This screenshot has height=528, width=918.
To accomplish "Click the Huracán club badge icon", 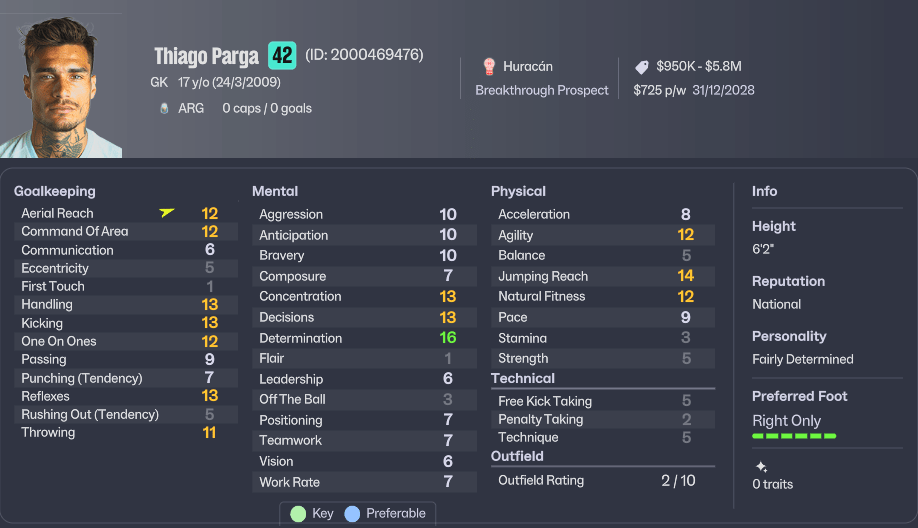I will pyautogui.click(x=489, y=67).
